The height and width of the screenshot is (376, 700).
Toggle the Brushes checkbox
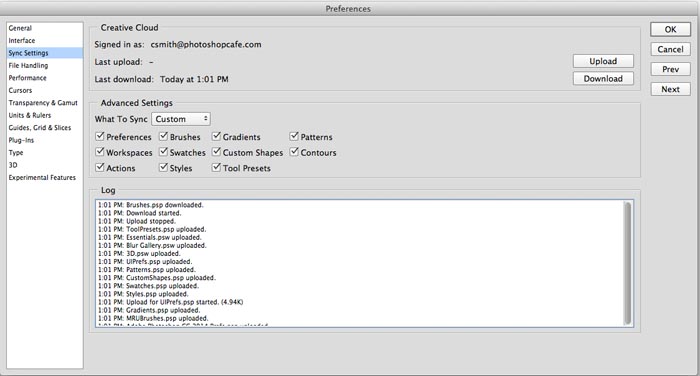[163, 136]
